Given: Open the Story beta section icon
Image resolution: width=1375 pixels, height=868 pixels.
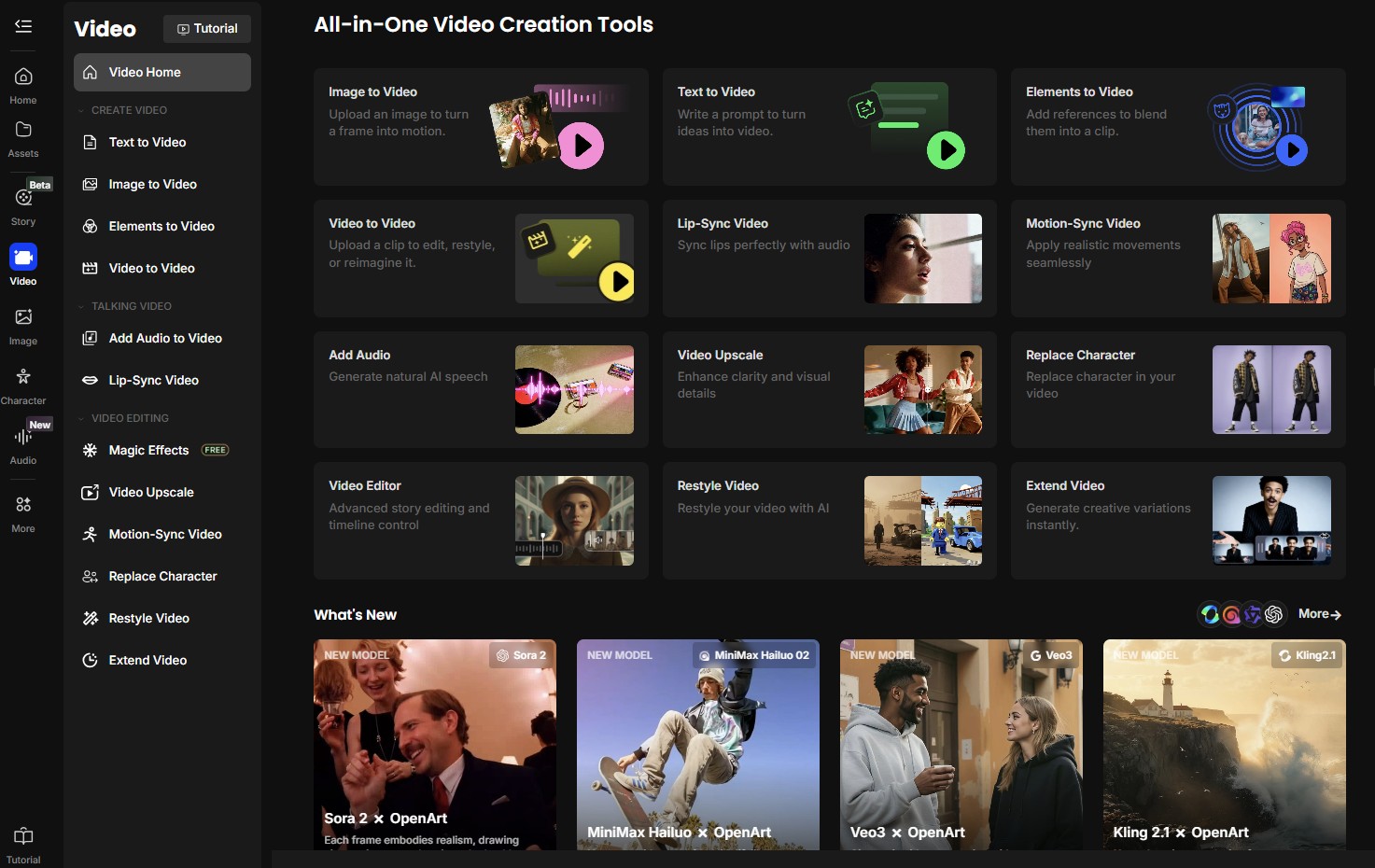Looking at the screenshot, I should 23,198.
